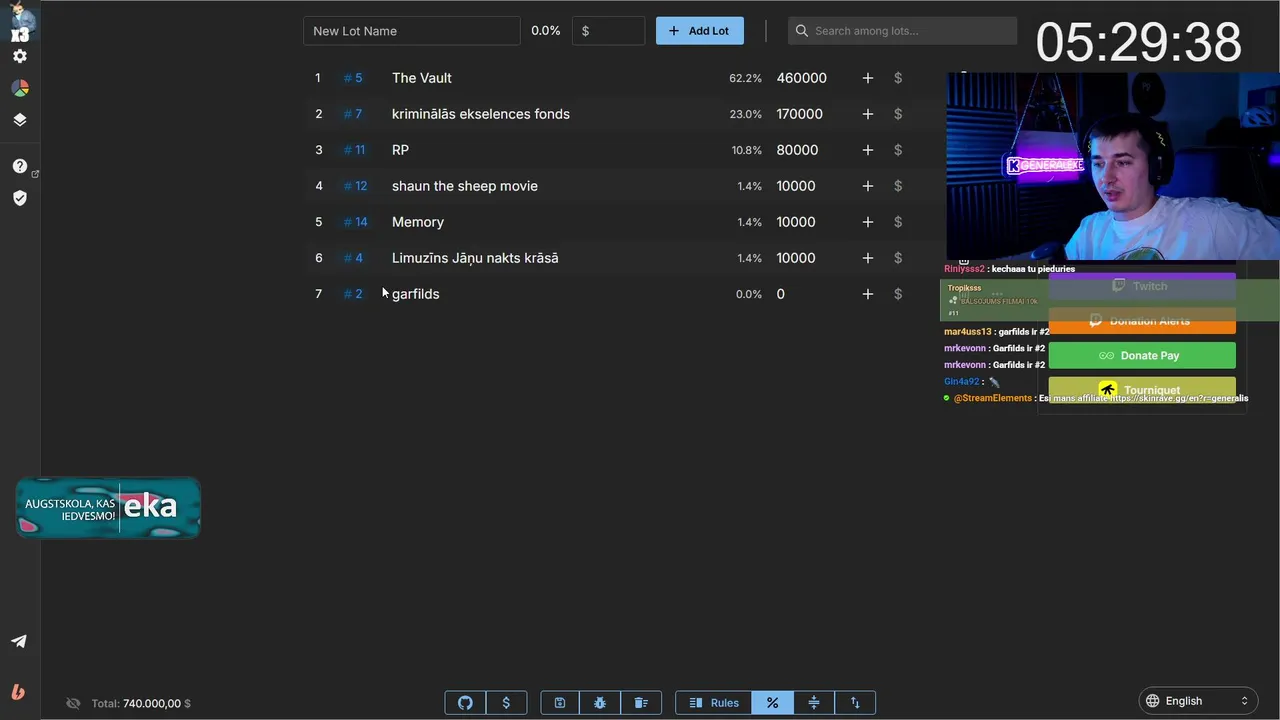Click dollar icon on The Vault row
This screenshot has width=1280, height=720.
click(898, 78)
